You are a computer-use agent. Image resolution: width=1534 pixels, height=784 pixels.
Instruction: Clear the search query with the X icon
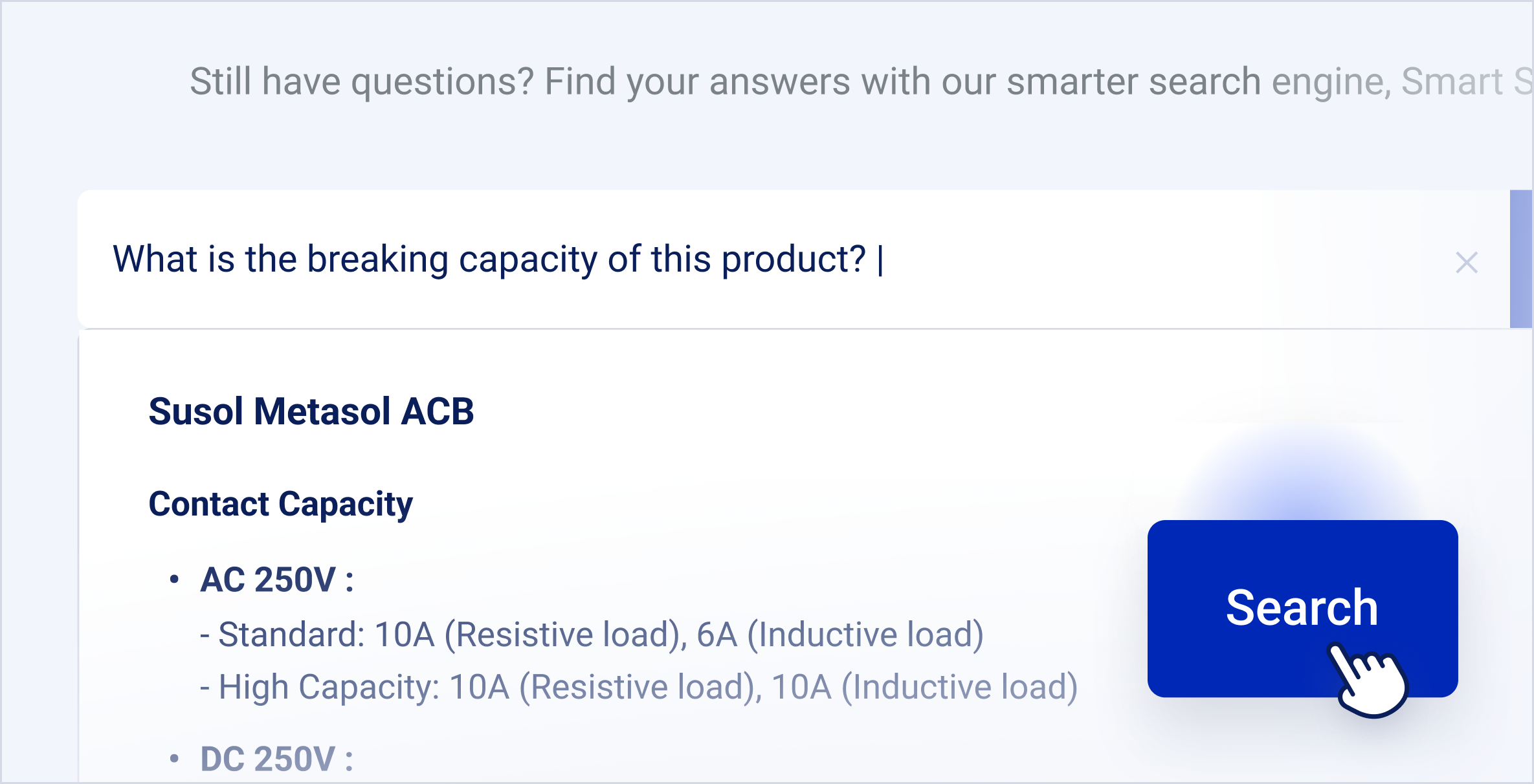pyautogui.click(x=1466, y=263)
